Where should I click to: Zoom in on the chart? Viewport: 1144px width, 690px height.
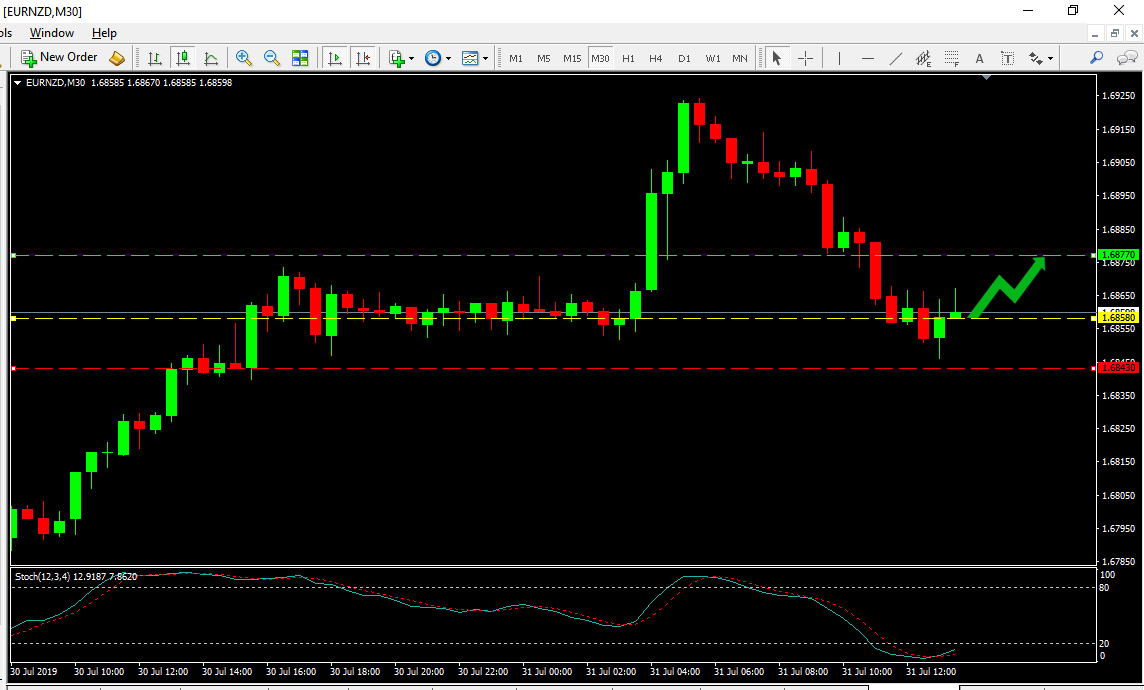click(x=244, y=58)
